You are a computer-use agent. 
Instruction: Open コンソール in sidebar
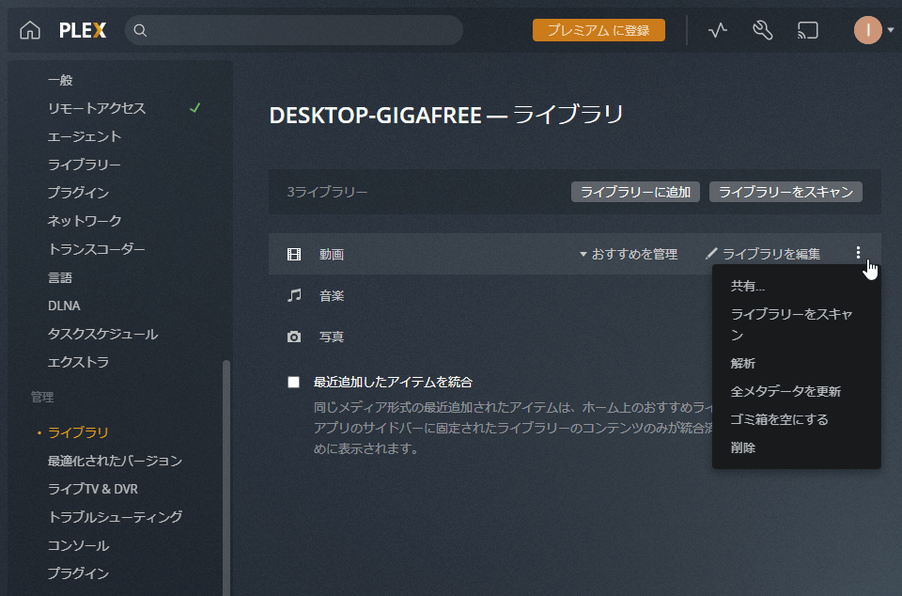[x=78, y=545]
